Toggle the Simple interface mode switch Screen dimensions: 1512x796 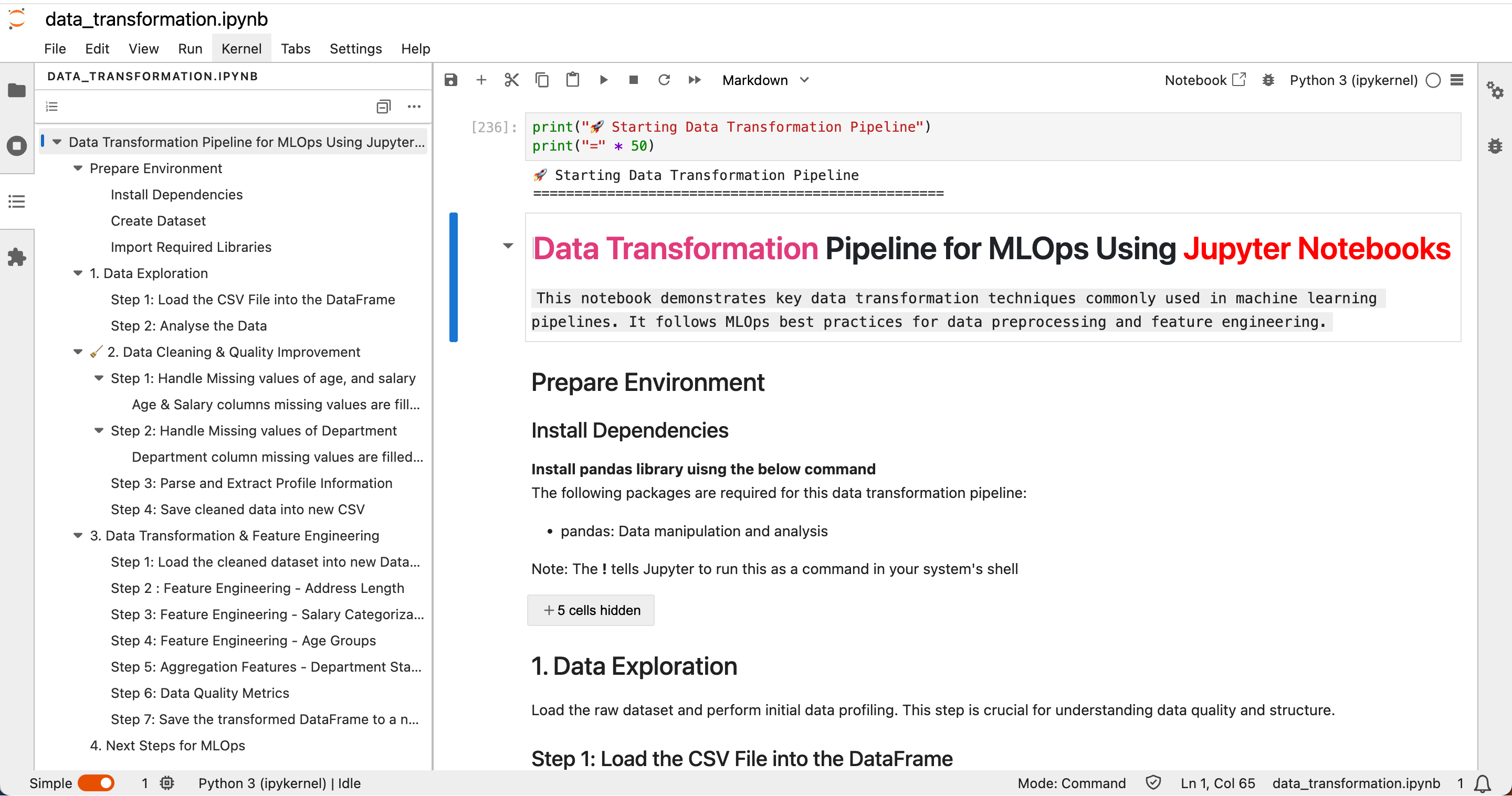(96, 783)
